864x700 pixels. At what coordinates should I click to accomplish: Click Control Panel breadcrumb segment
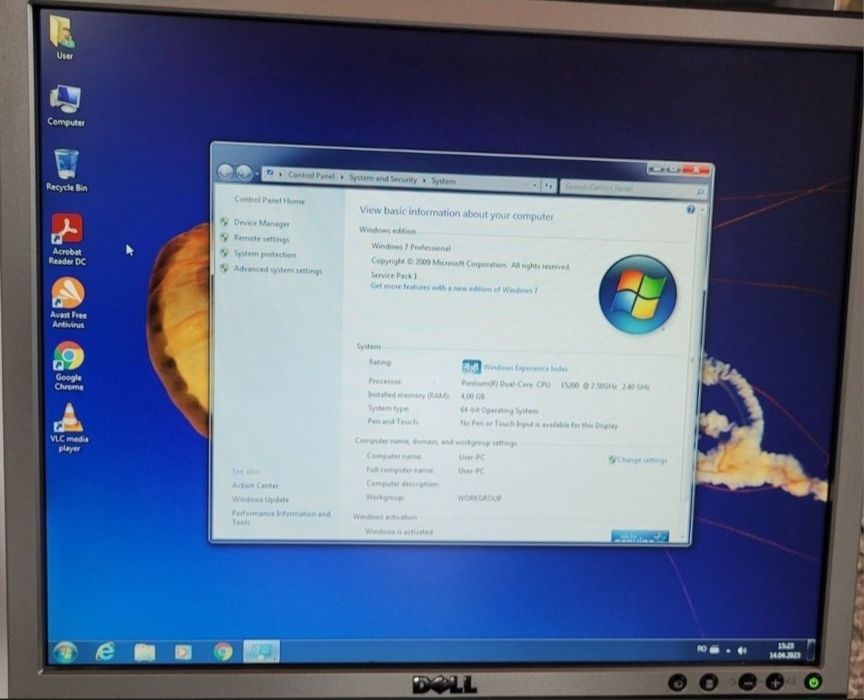point(311,175)
